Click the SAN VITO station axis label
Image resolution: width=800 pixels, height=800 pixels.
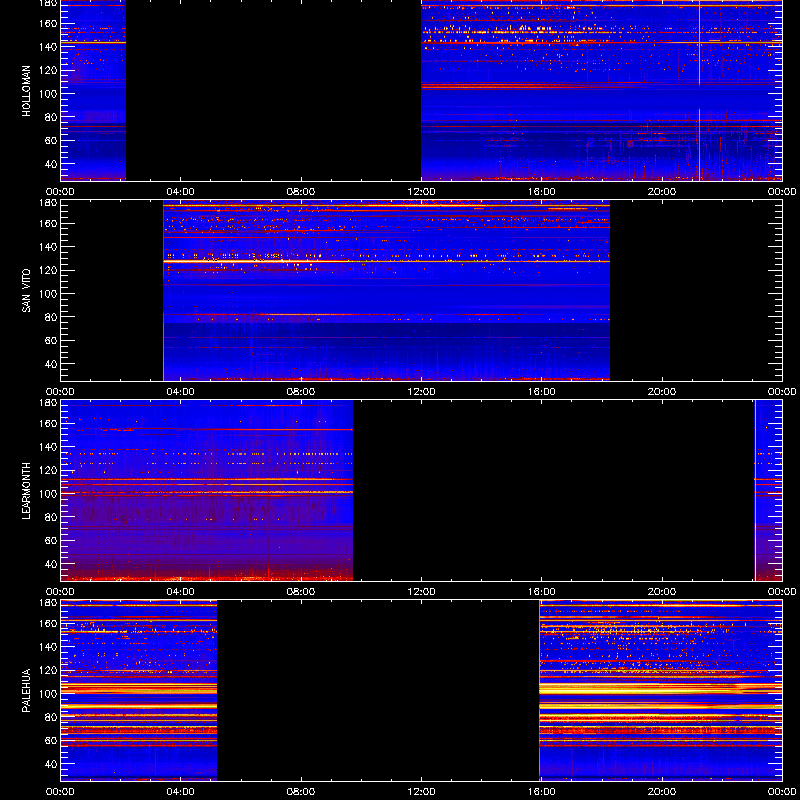(x=26, y=291)
